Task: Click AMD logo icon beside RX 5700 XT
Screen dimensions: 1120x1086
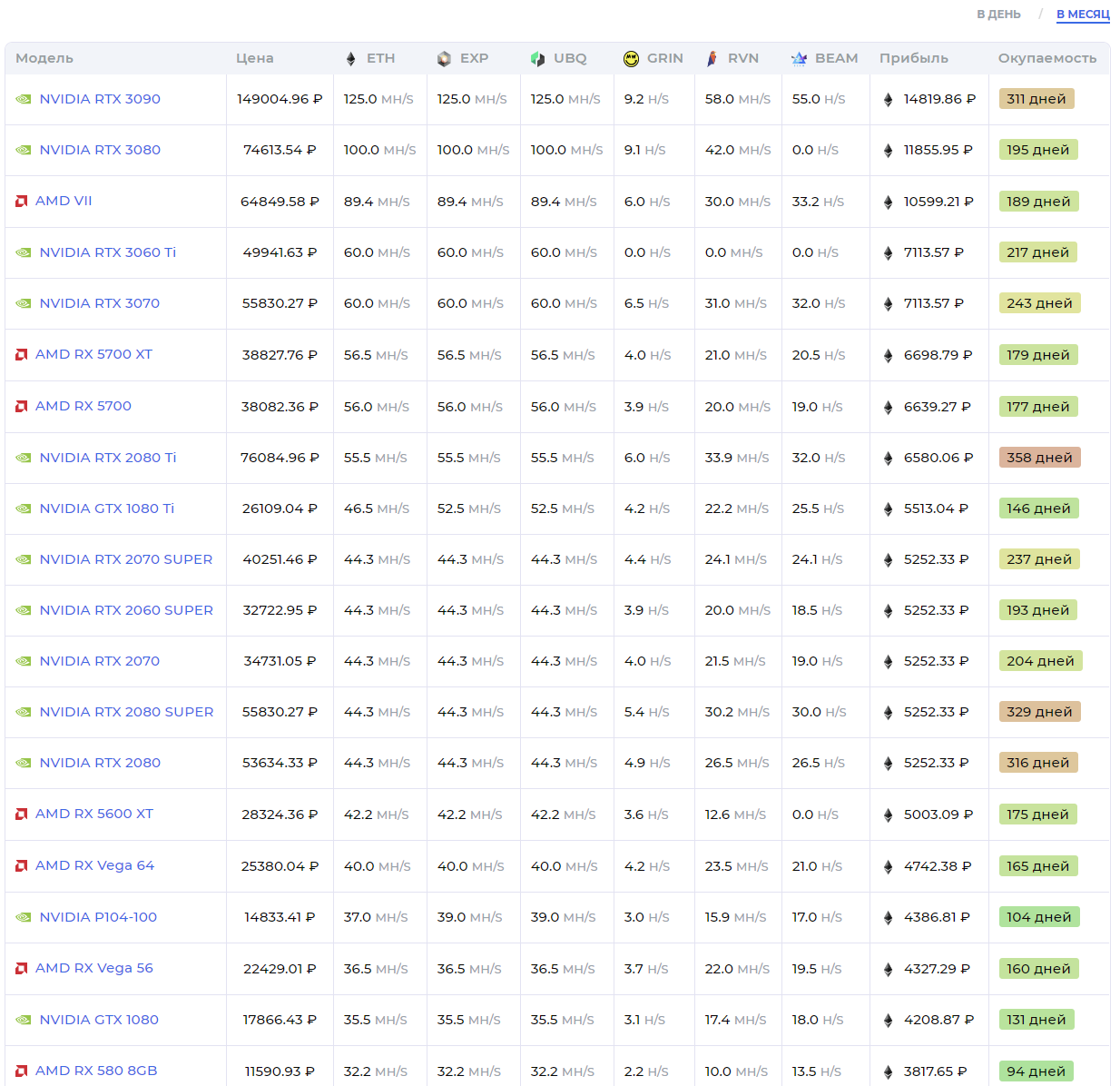Action: (22, 355)
